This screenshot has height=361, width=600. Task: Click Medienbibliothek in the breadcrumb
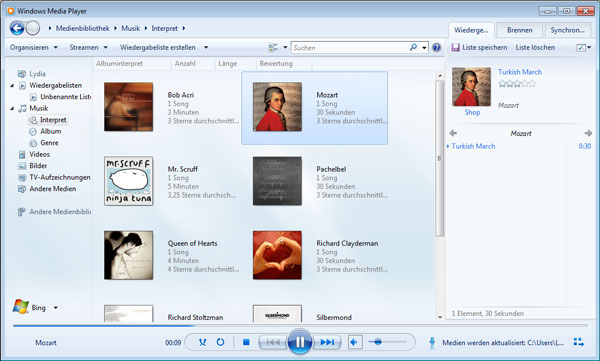[x=82, y=28]
